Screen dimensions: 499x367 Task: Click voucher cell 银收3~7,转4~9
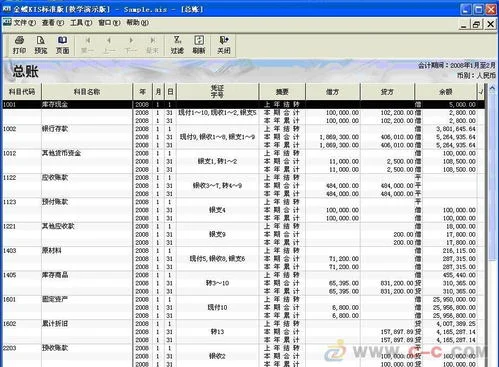coord(217,186)
